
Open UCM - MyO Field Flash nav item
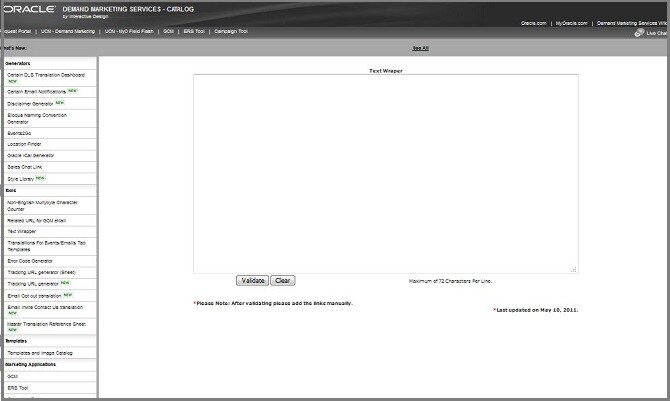(x=129, y=31)
